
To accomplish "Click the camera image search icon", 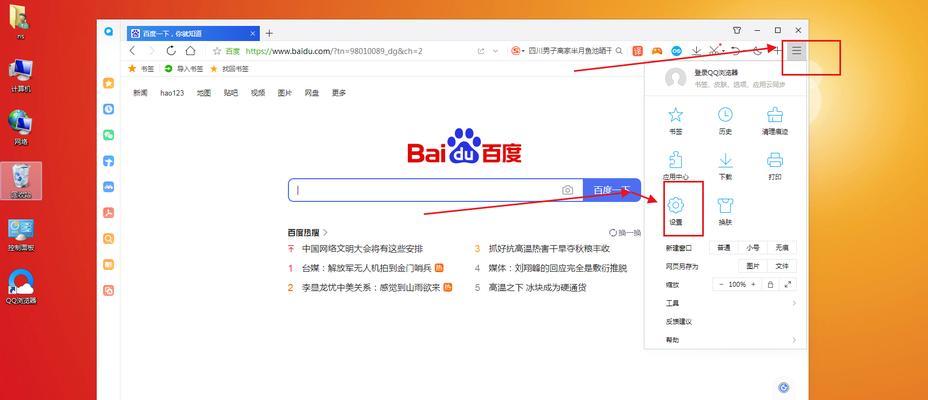I will (x=568, y=190).
